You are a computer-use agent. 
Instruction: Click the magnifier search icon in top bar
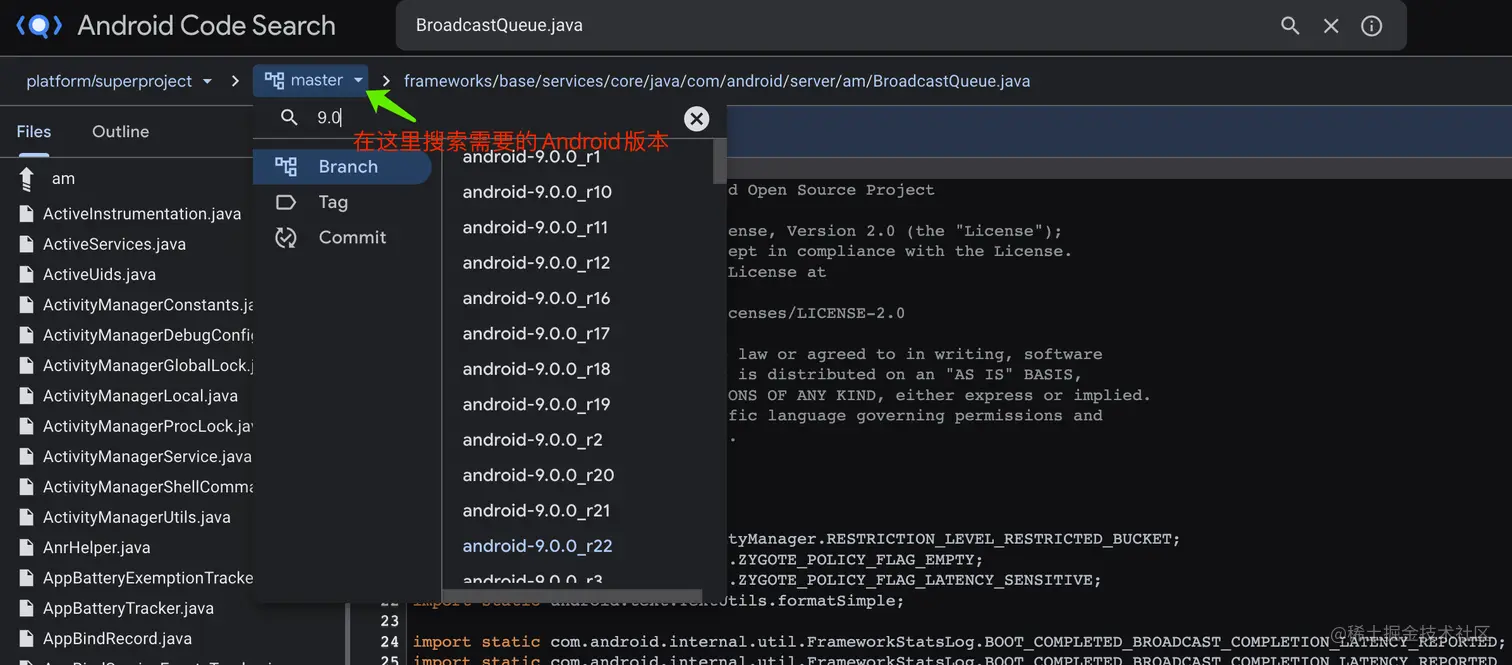pos(1290,26)
